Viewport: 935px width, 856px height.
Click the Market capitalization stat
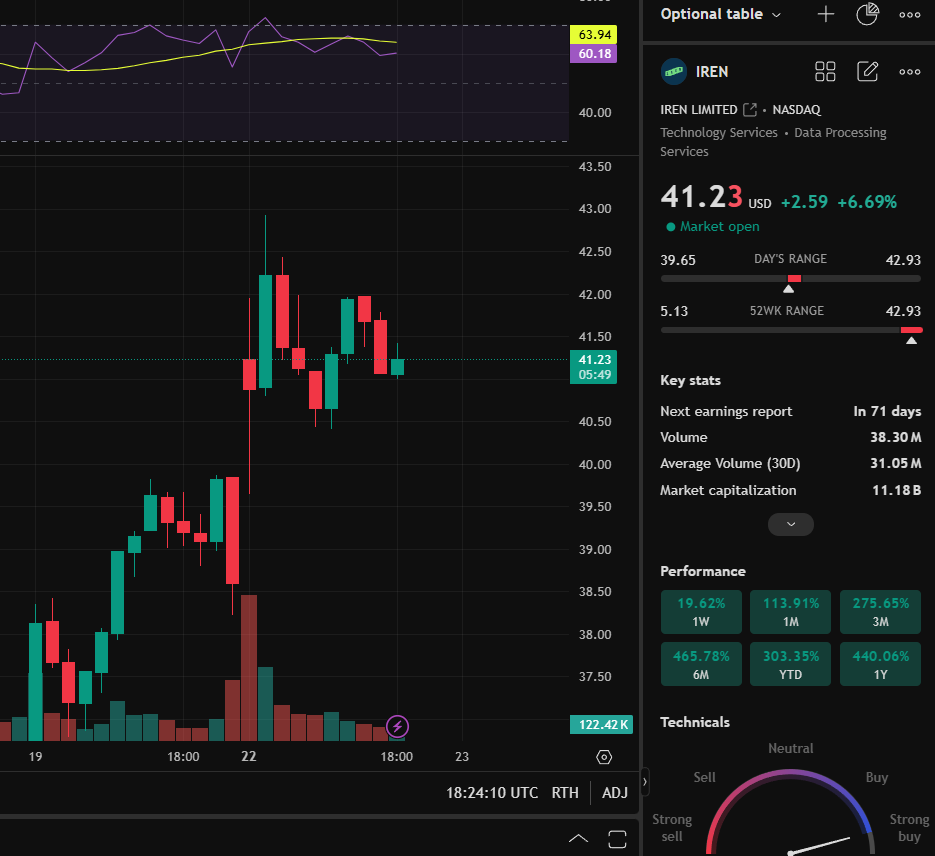coord(791,491)
